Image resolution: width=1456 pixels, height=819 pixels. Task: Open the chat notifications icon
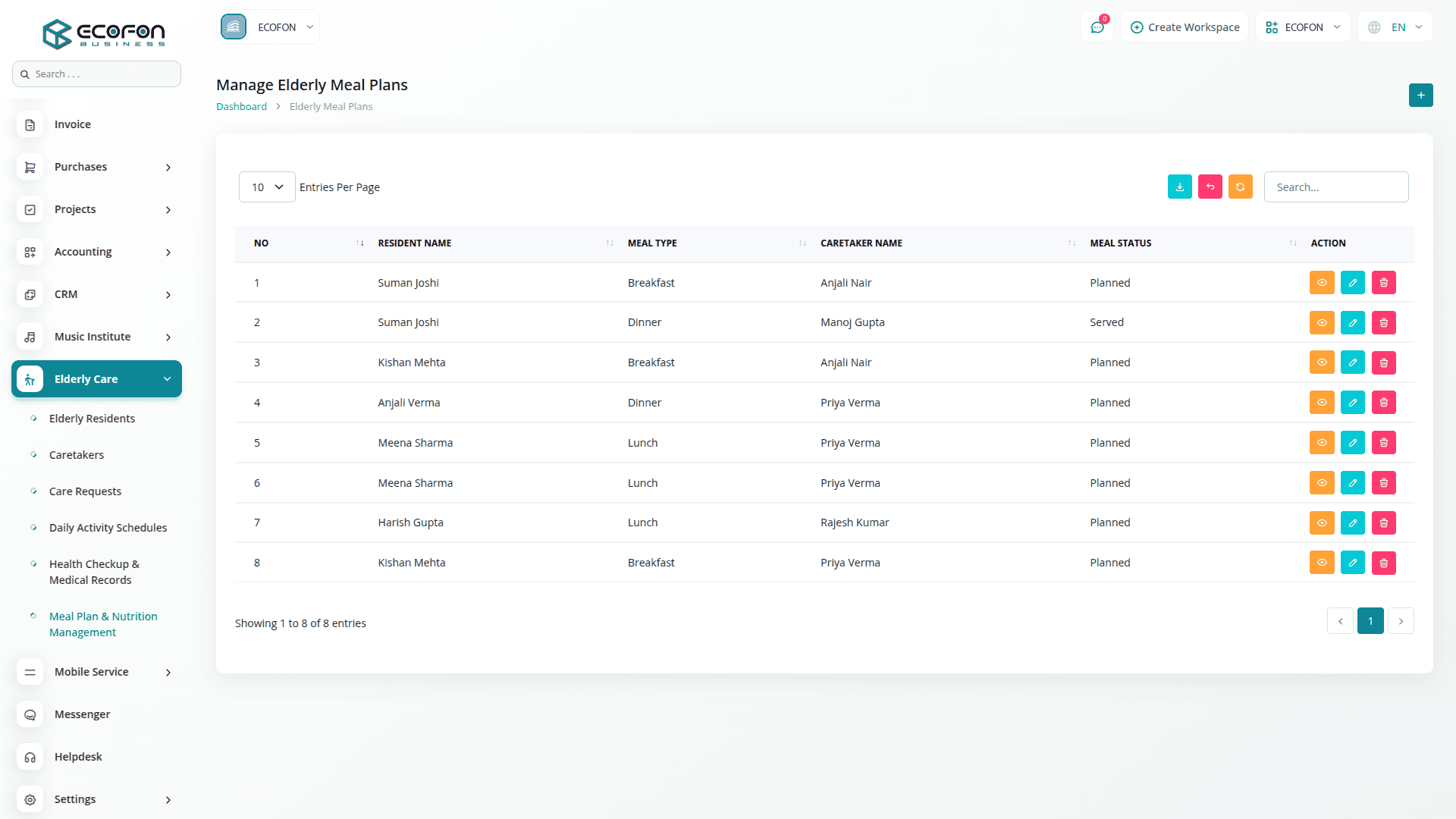(x=1097, y=27)
